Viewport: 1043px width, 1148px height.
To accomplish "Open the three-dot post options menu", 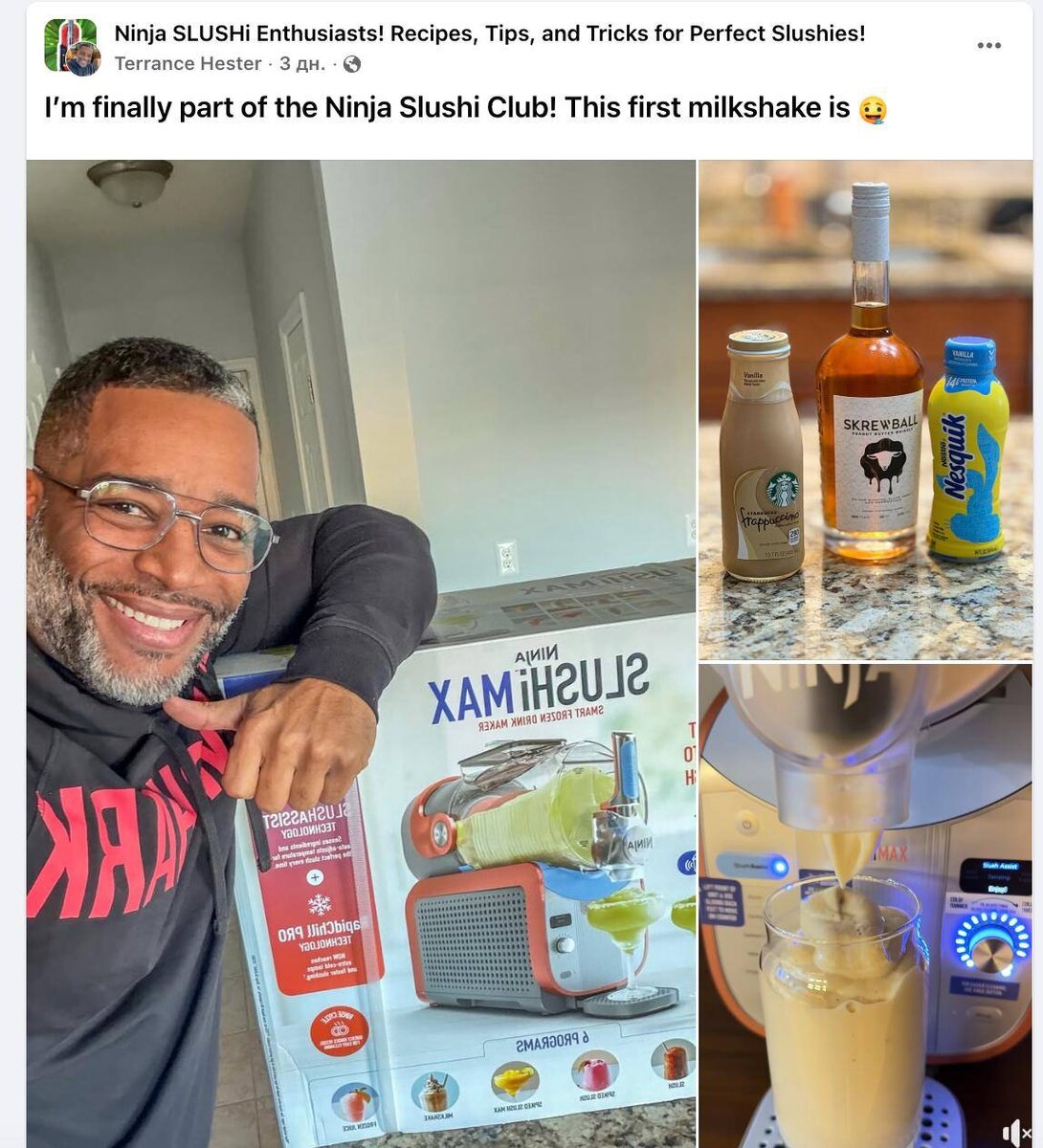I will [x=988, y=46].
